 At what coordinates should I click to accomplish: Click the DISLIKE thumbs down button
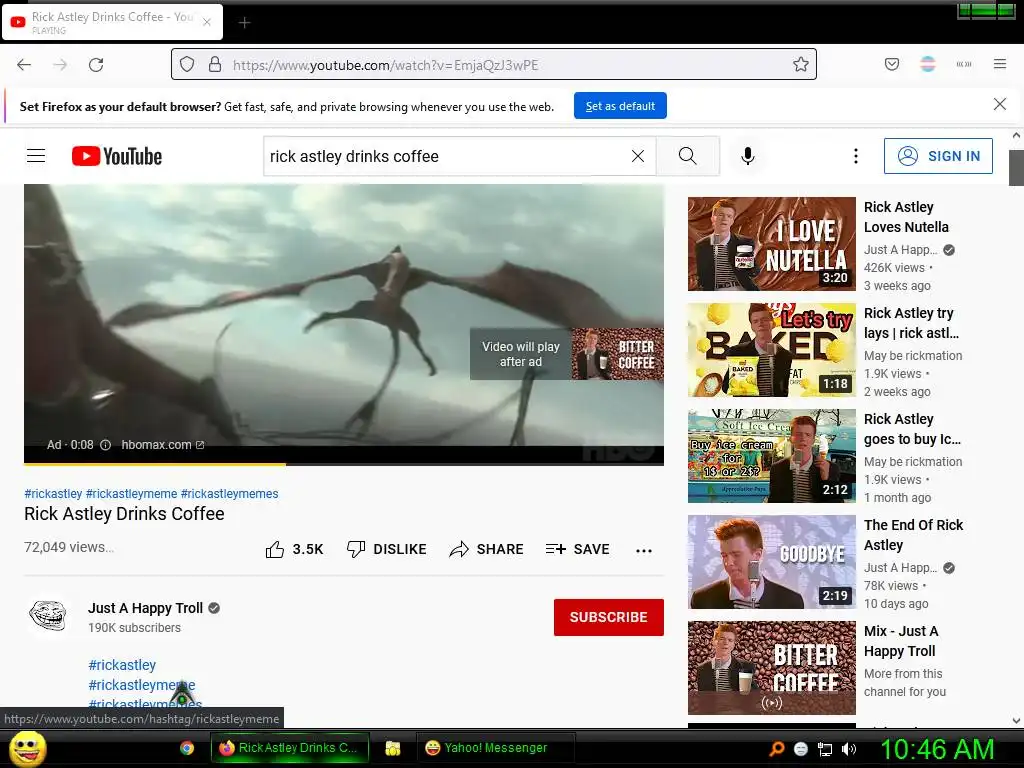387,549
